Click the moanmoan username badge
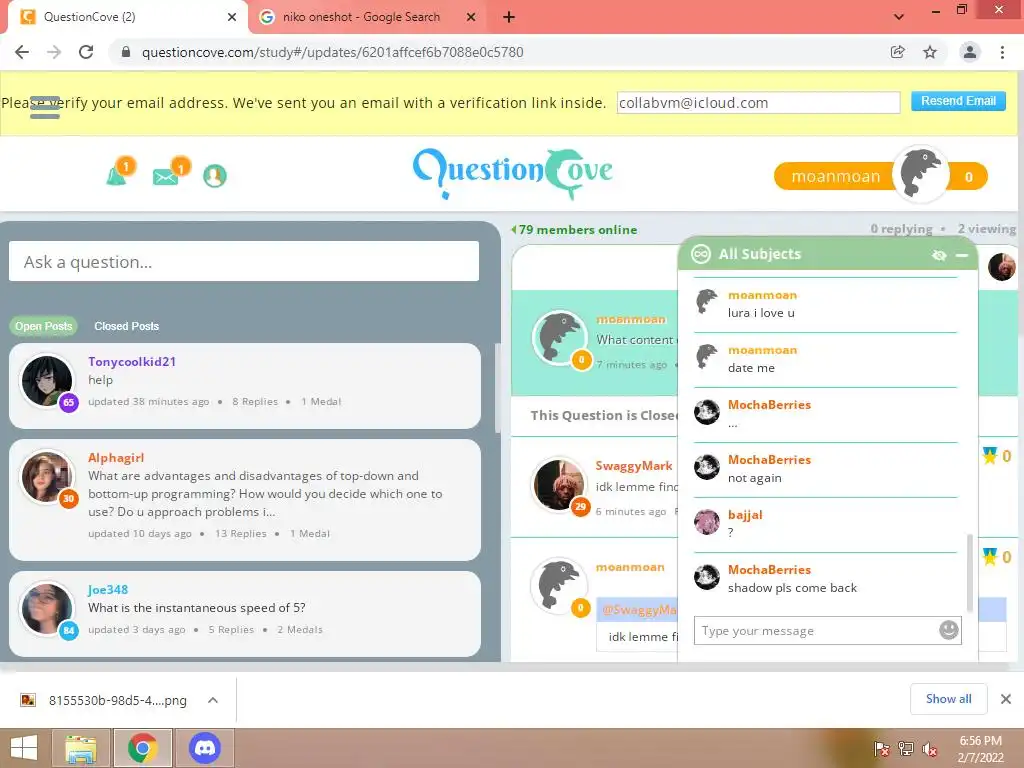This screenshot has height=768, width=1024. point(835,176)
